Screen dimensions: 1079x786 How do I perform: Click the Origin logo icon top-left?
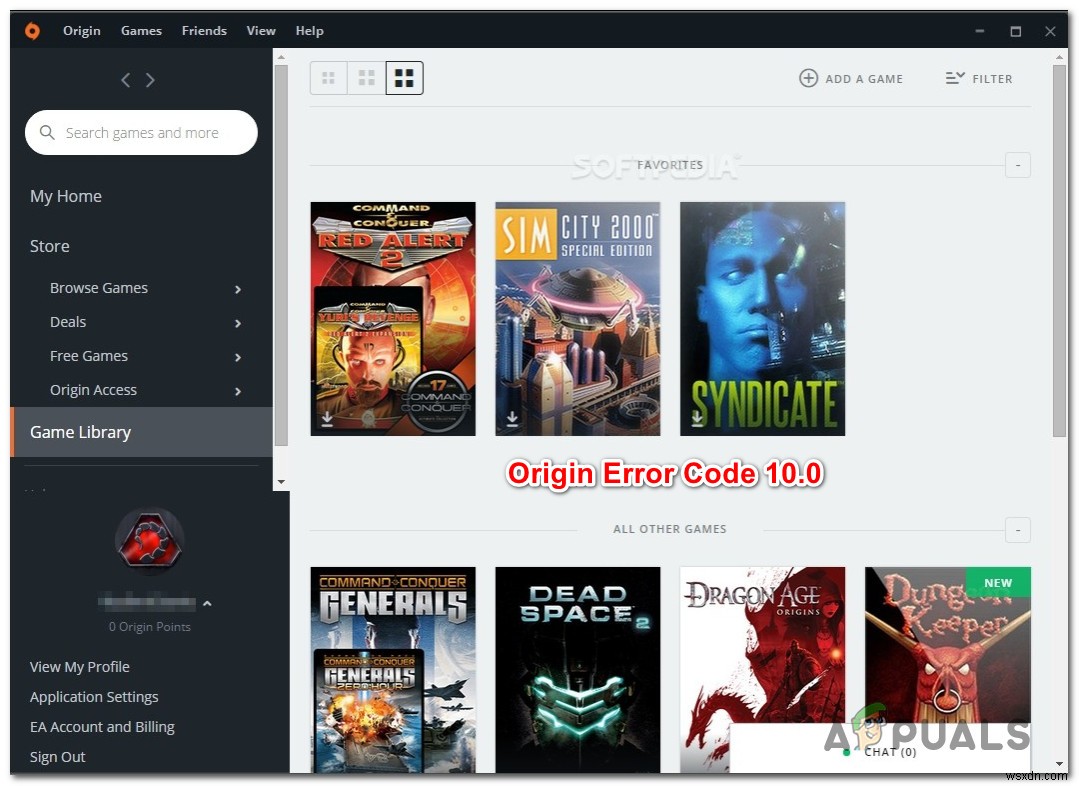pyautogui.click(x=32, y=30)
